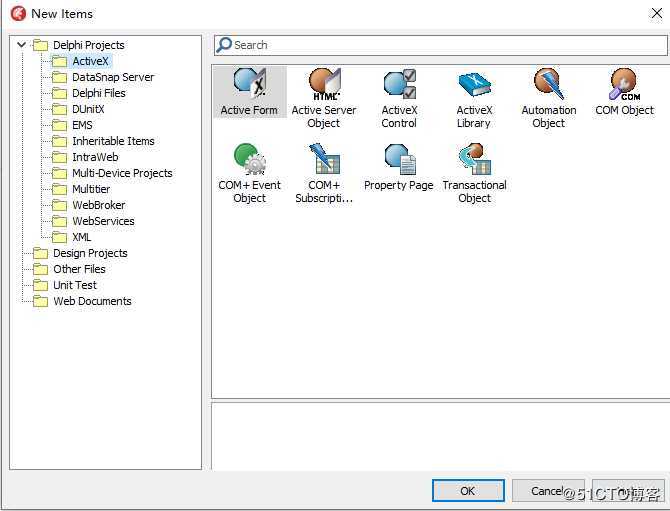
Task: Open the WebBroker category
Action: click(x=99, y=205)
